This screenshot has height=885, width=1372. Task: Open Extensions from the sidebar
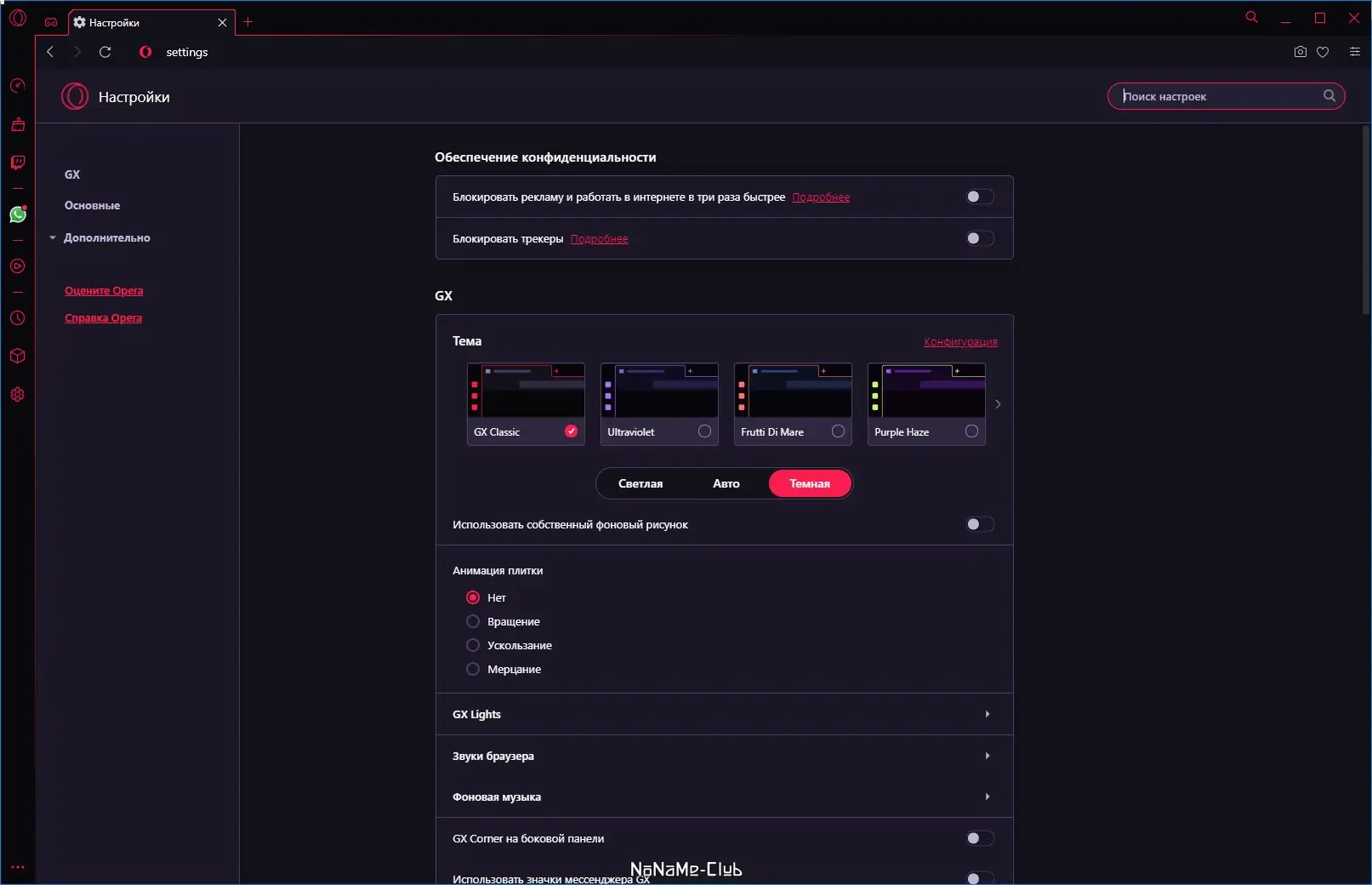17,356
